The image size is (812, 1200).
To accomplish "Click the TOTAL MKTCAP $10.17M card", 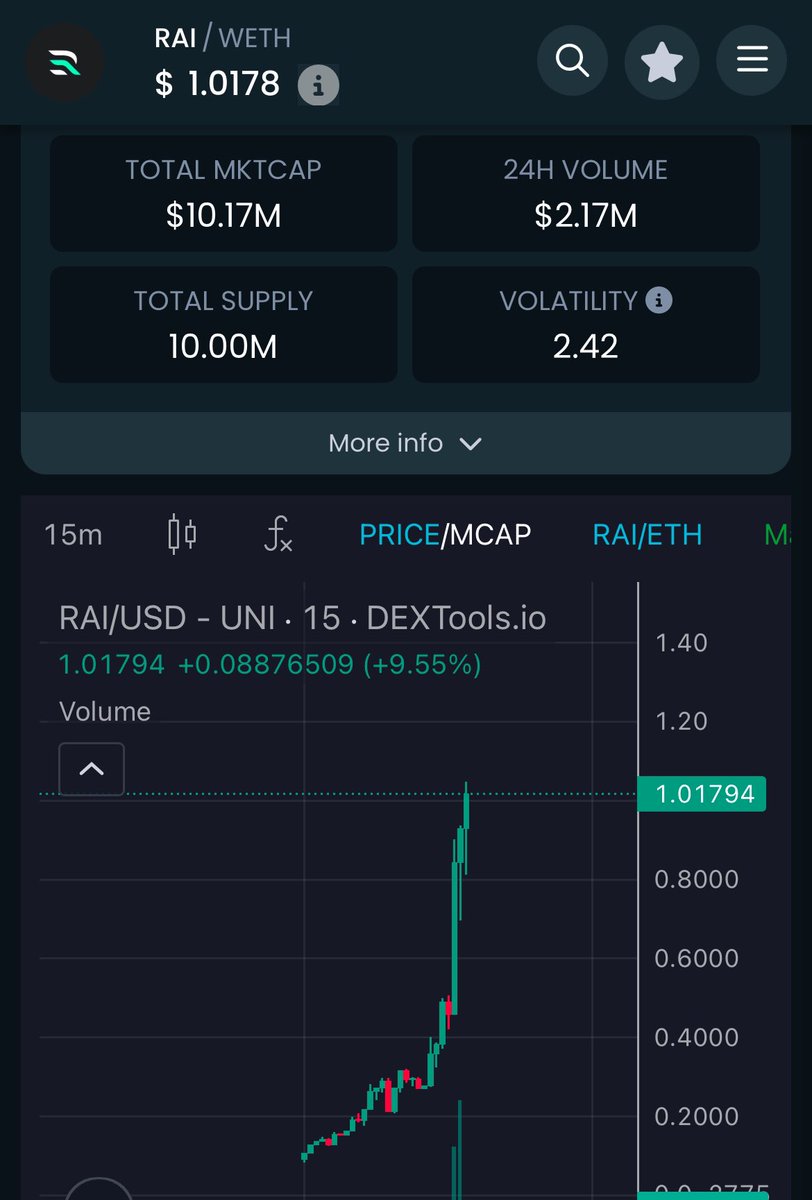I will coord(224,193).
